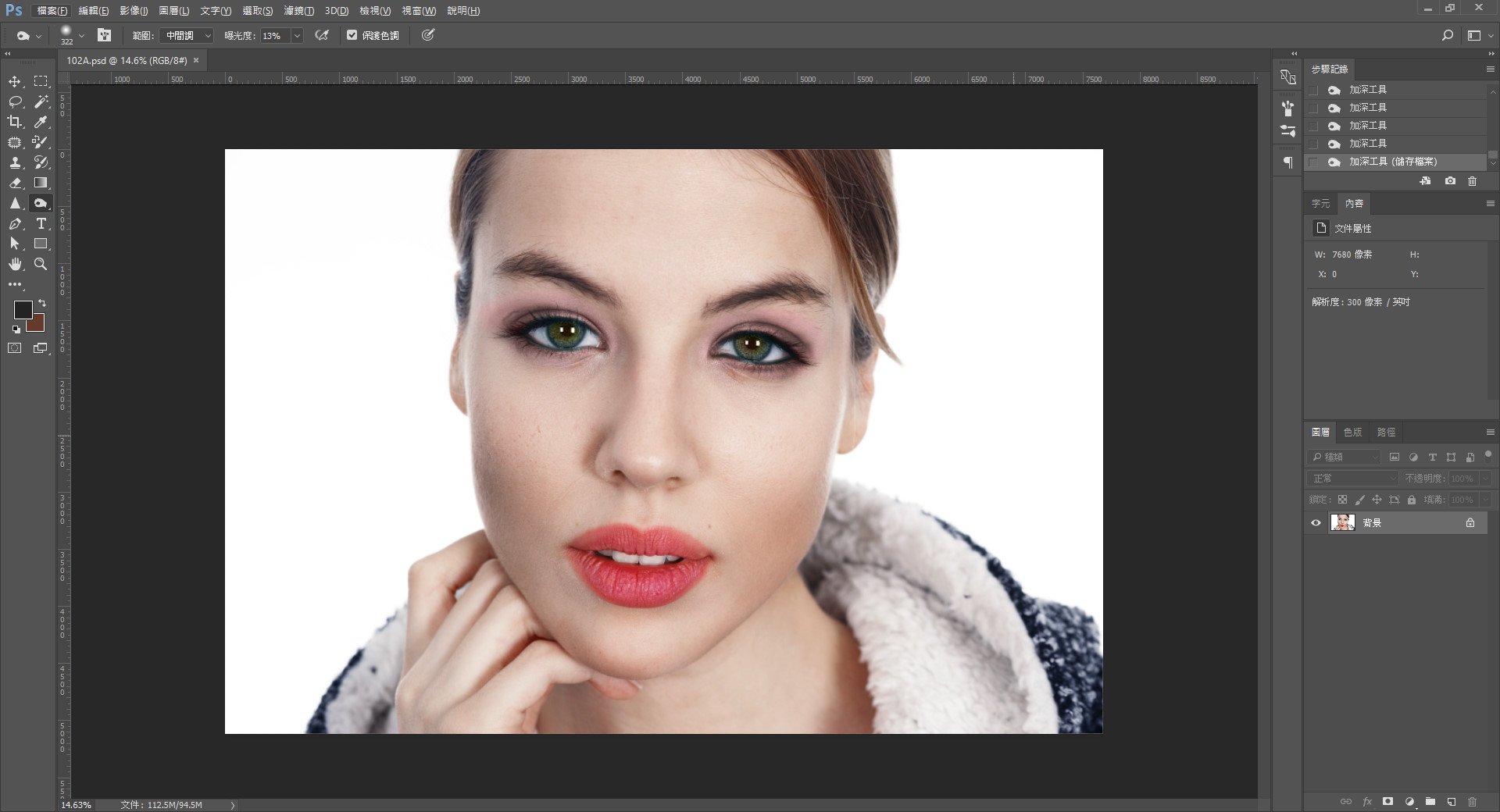Open the File menu
The image size is (1500, 812).
coord(52,11)
